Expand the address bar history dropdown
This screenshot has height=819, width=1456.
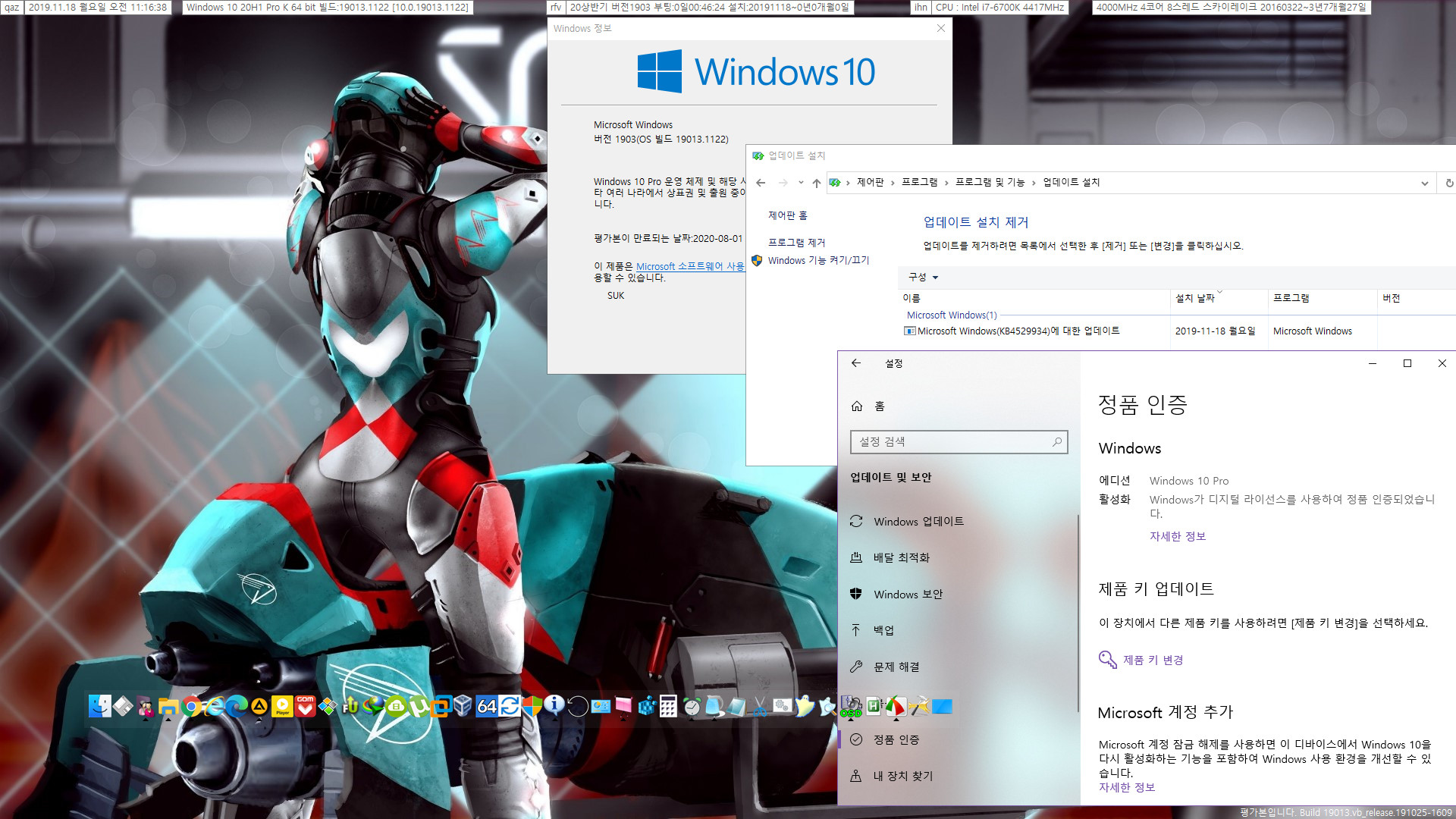(x=1425, y=183)
